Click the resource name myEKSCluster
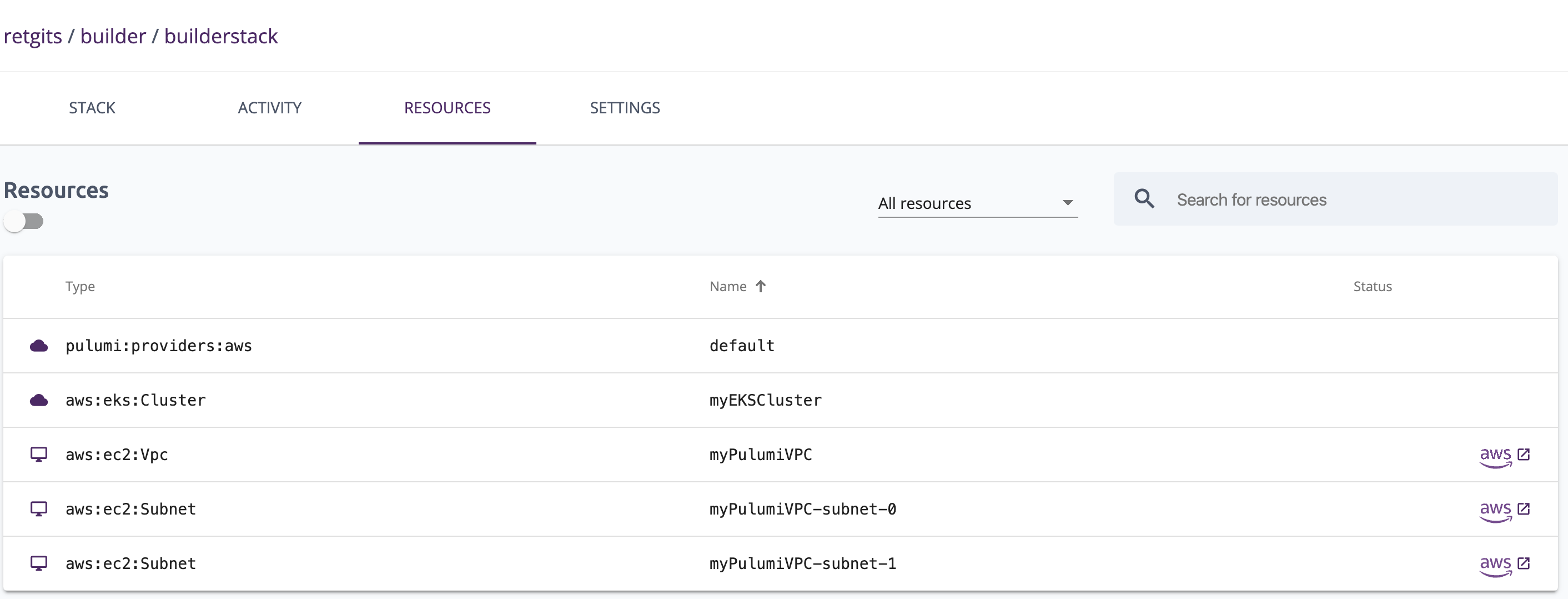Image resolution: width=1568 pixels, height=599 pixels. (x=766, y=400)
